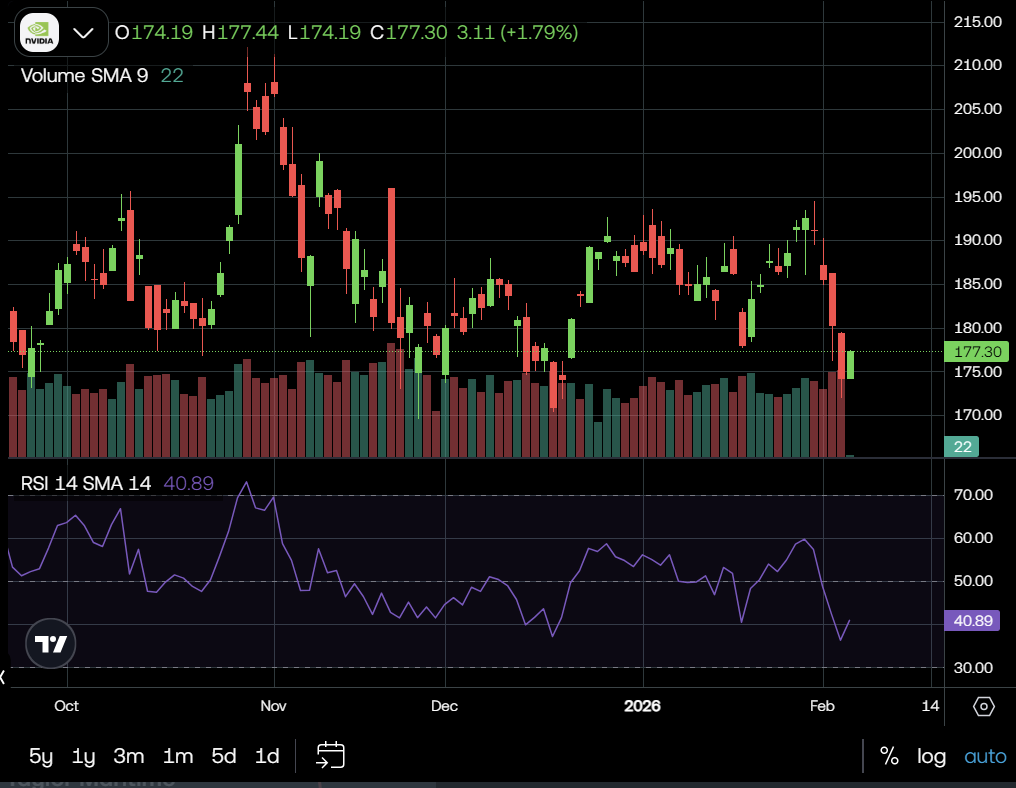
Task: Toggle log scale mode
Action: point(931,756)
